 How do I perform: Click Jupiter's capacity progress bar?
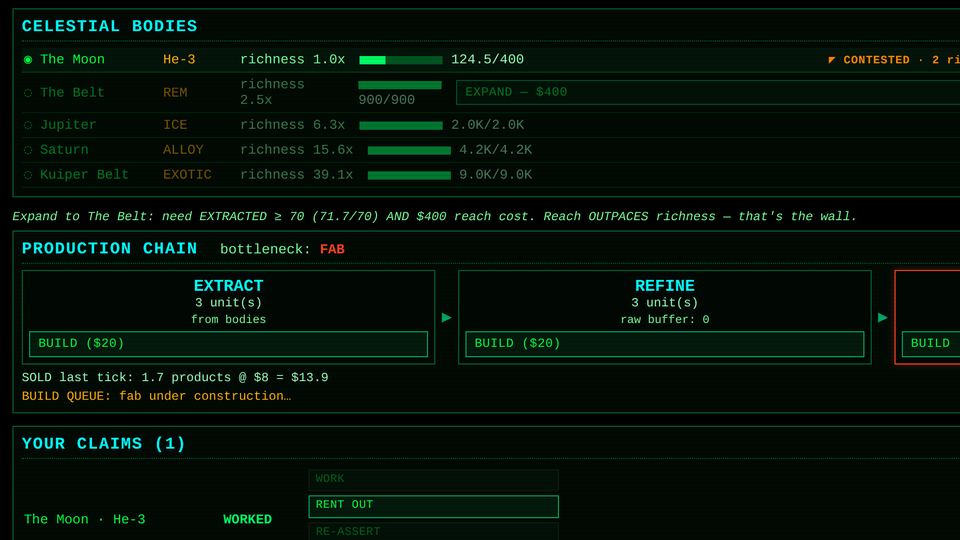click(400, 126)
